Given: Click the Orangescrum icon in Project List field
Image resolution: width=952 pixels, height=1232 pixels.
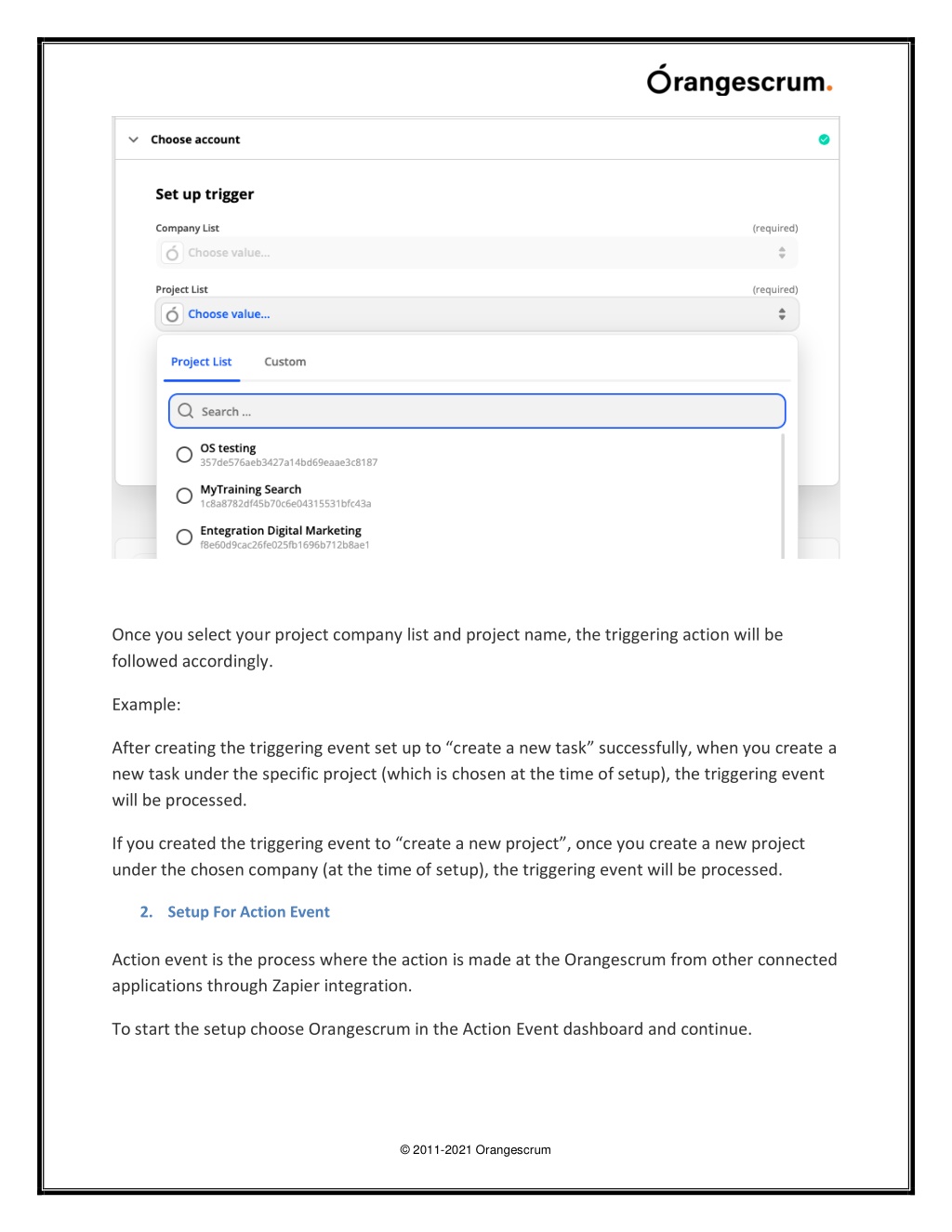Looking at the screenshot, I should [x=172, y=314].
